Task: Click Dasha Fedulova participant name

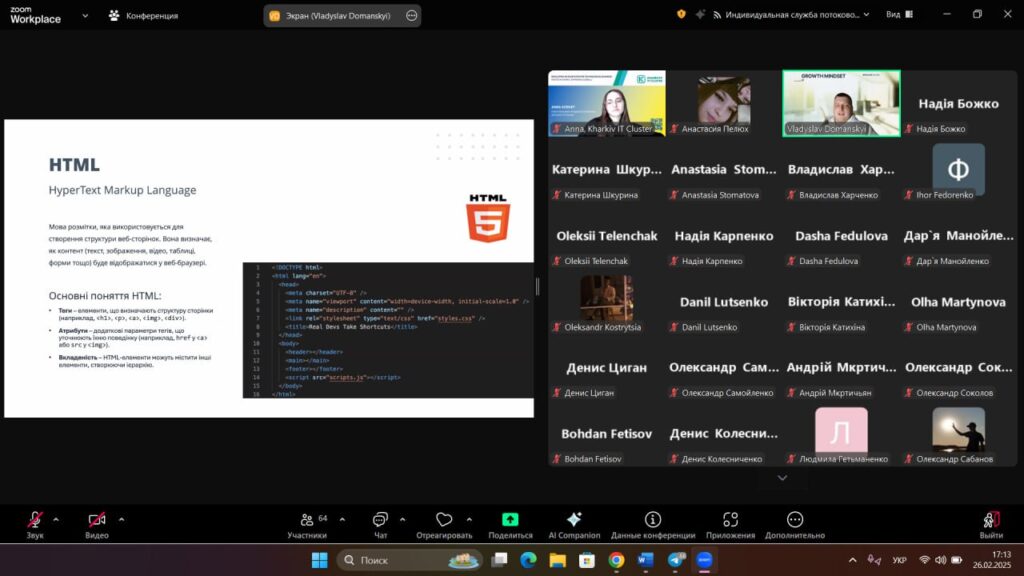Action: tap(841, 236)
